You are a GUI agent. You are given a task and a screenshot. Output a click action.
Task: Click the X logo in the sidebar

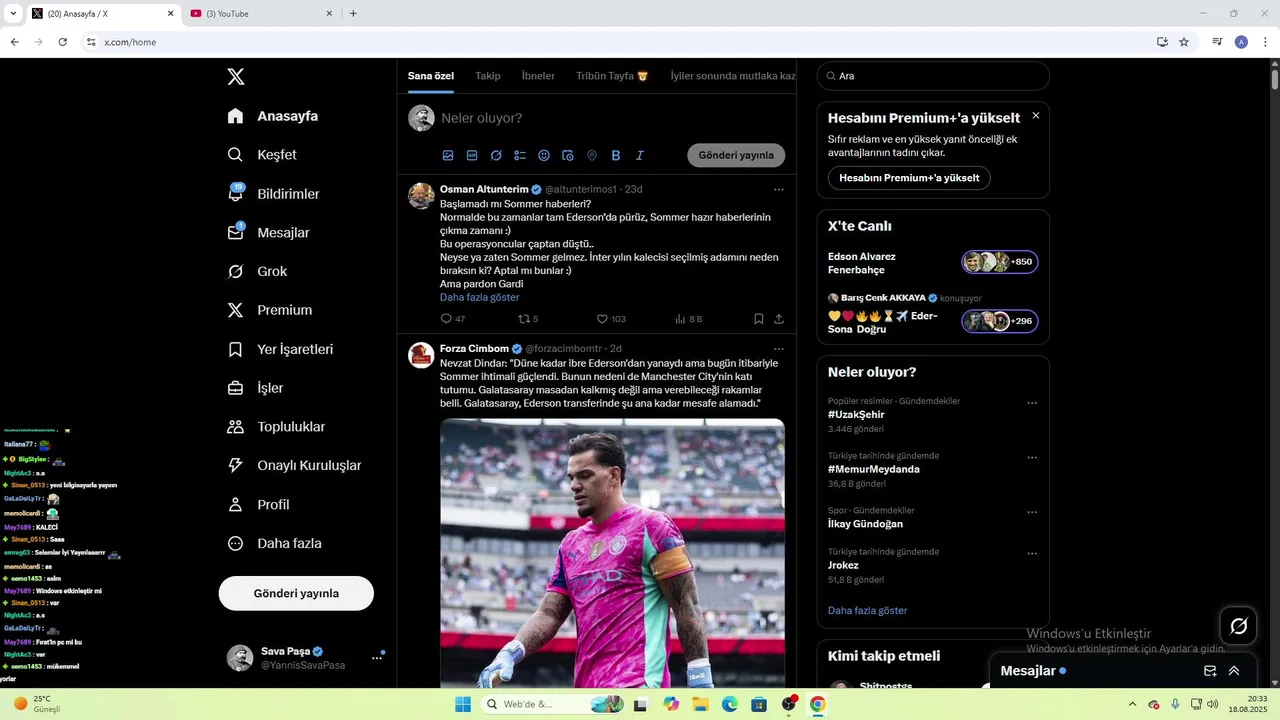point(236,77)
